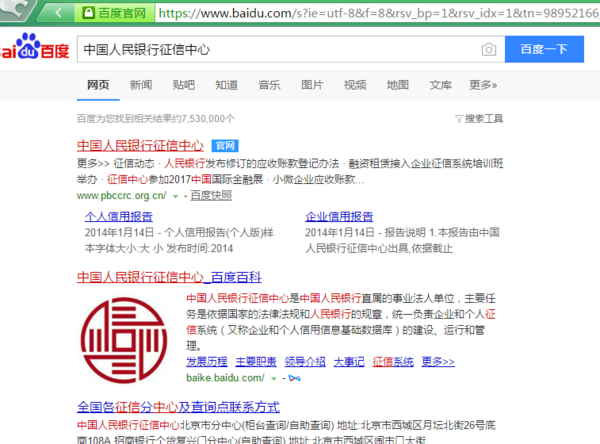Open 全国各征信分中心及查询点联系方式 result
Image resolution: width=600 pixels, height=444 pixels.
click(178, 407)
